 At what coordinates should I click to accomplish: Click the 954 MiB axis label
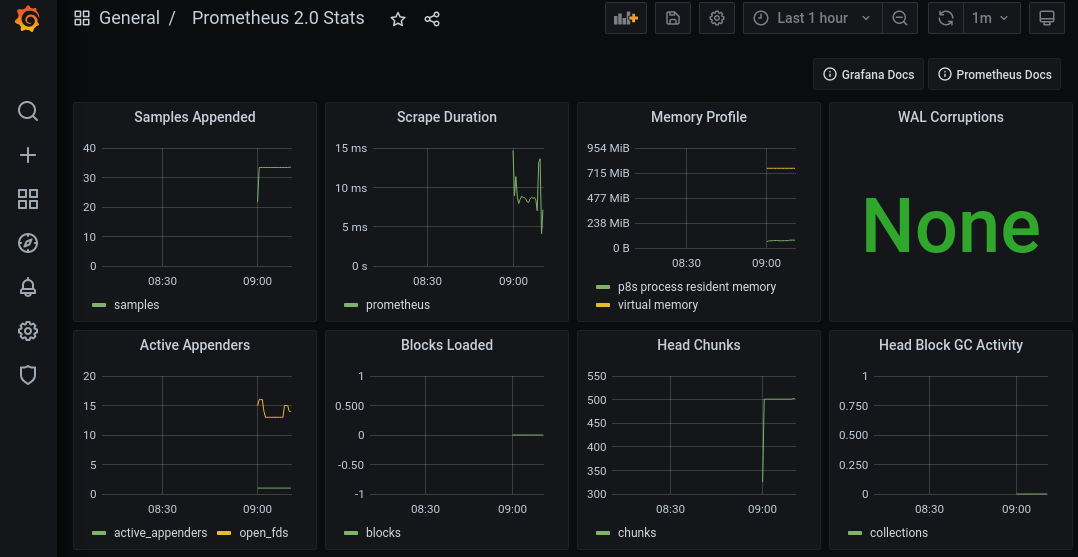pyautogui.click(x=608, y=149)
